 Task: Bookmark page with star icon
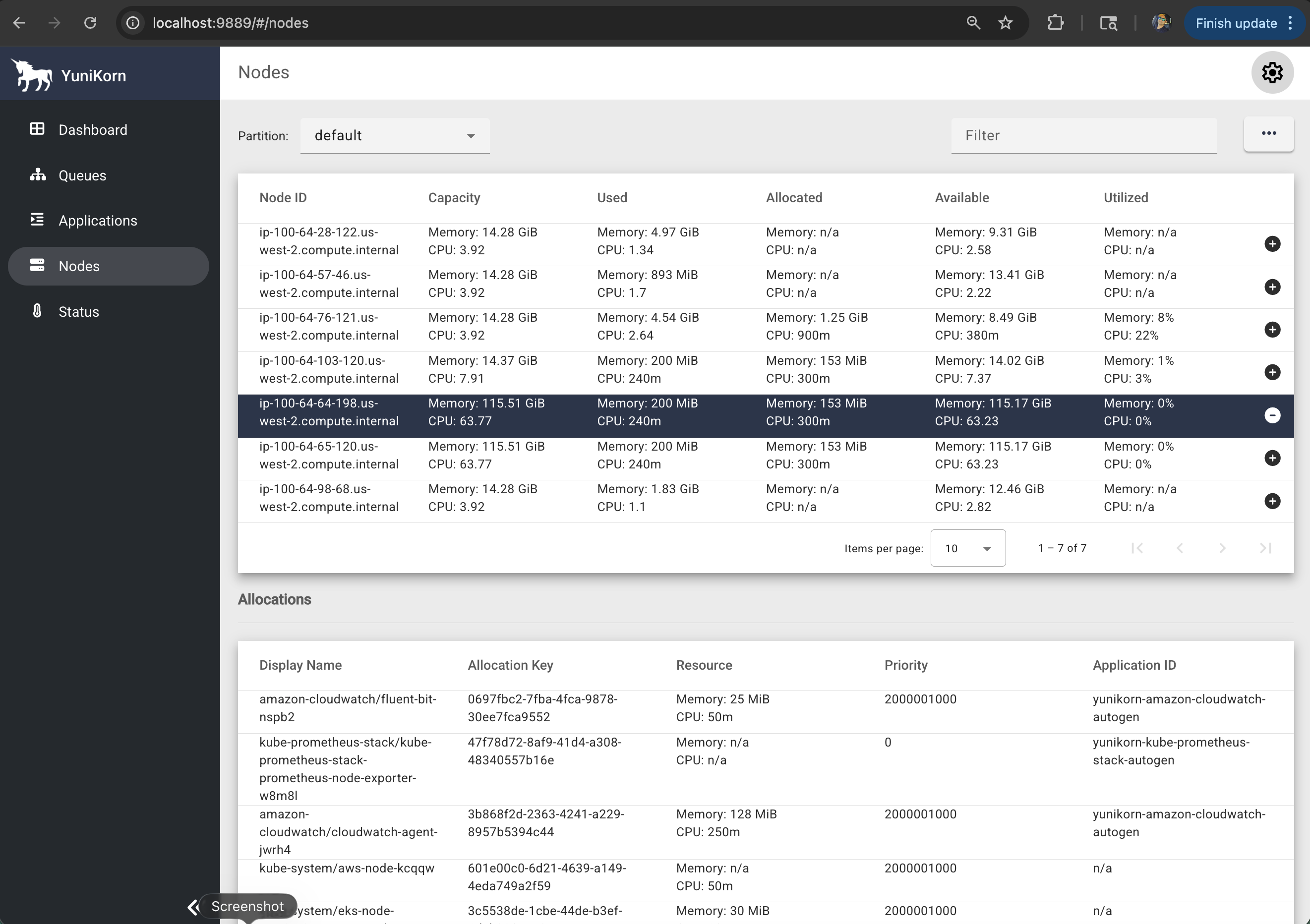pos(1006,23)
